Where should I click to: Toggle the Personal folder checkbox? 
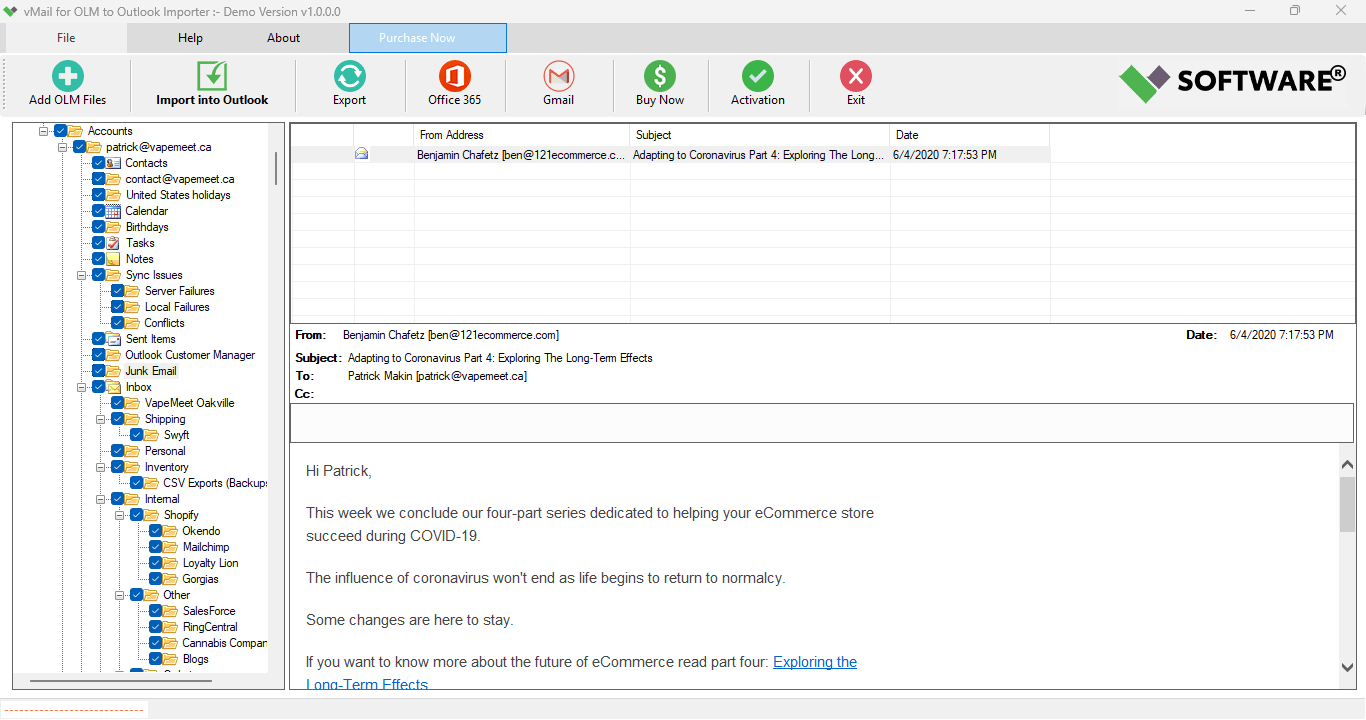118,451
